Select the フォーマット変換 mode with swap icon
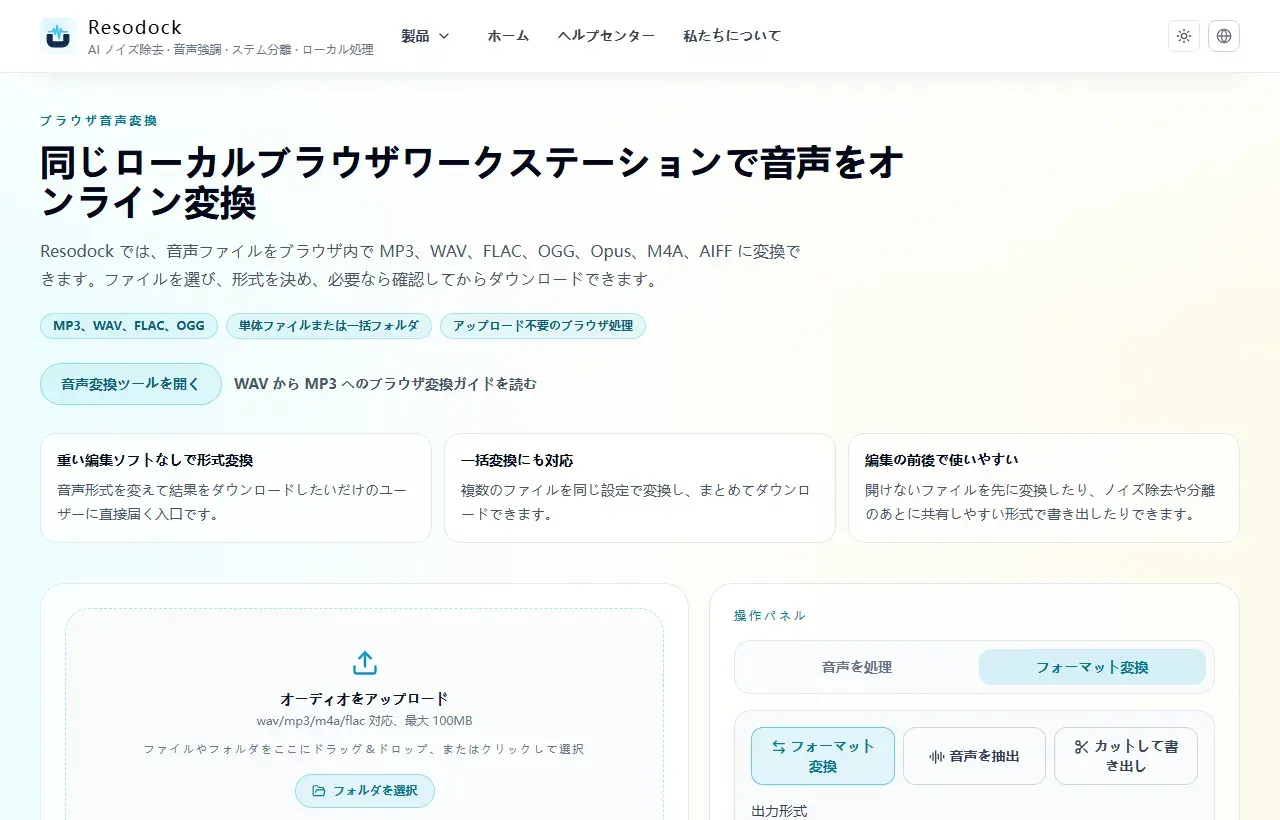The width and height of the screenshot is (1280, 820). click(823, 756)
